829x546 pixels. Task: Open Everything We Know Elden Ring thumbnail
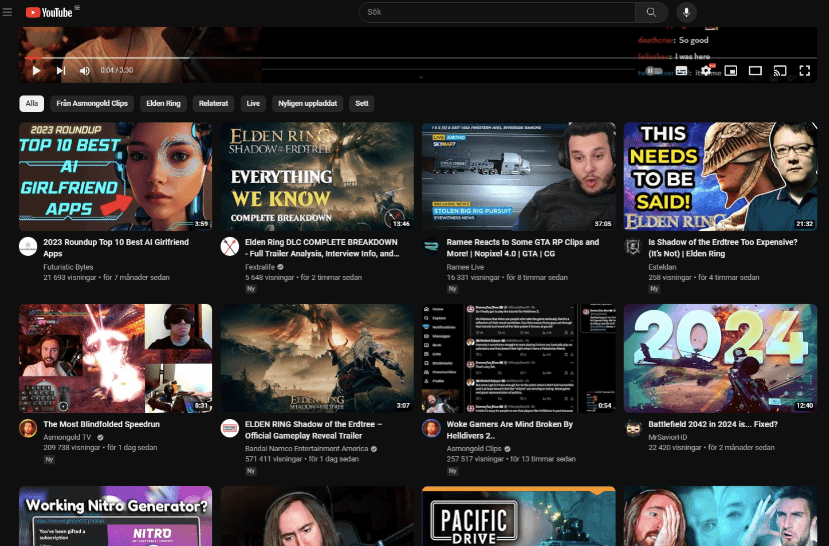[x=317, y=177]
